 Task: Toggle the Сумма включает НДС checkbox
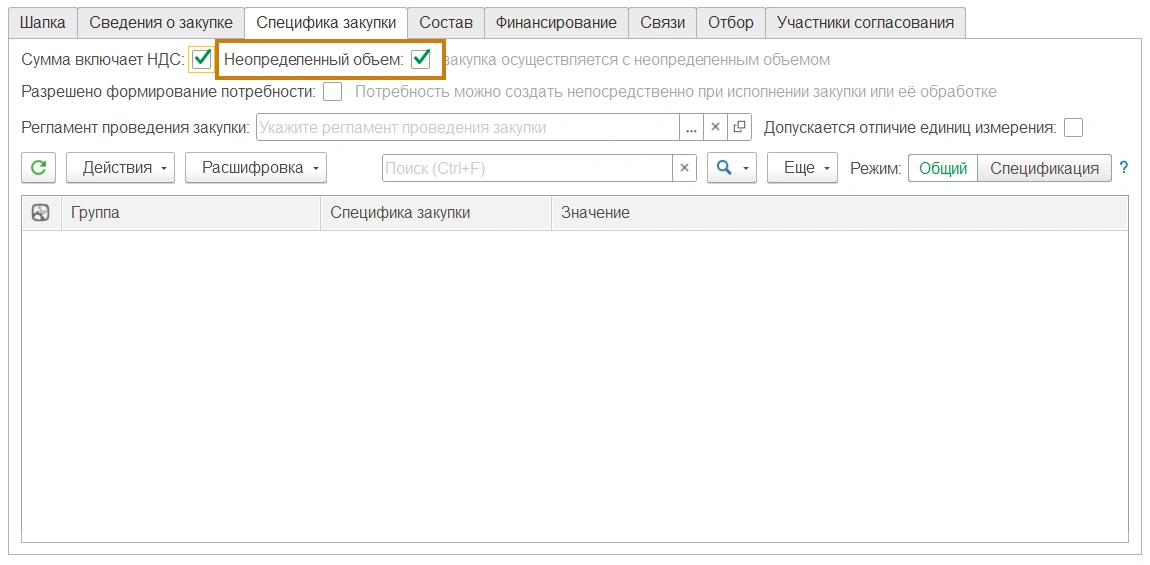[x=201, y=59]
